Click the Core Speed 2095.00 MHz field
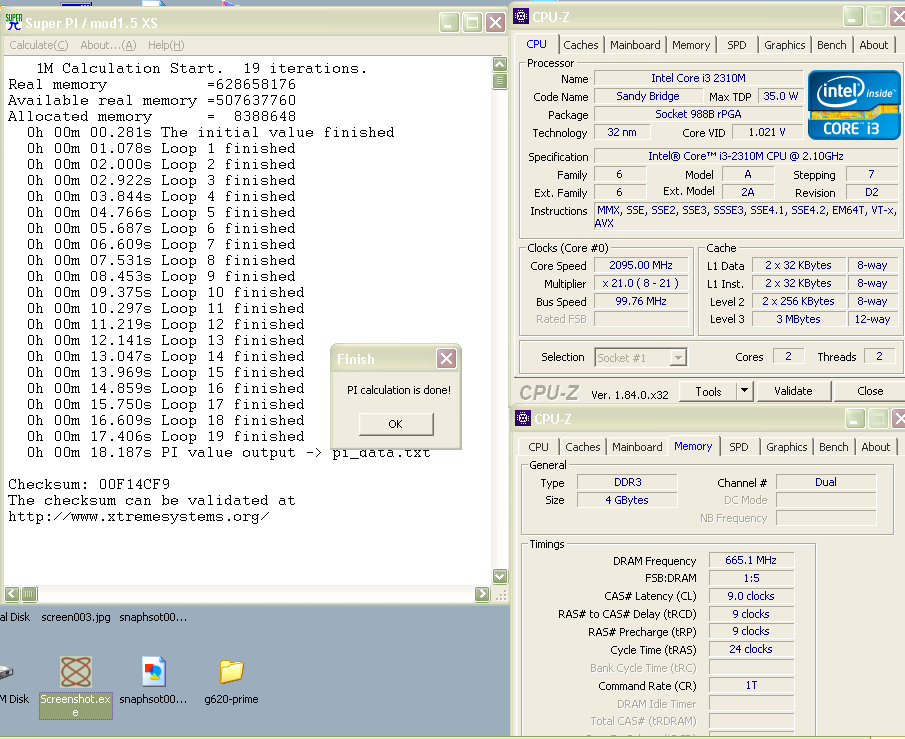 (641, 266)
